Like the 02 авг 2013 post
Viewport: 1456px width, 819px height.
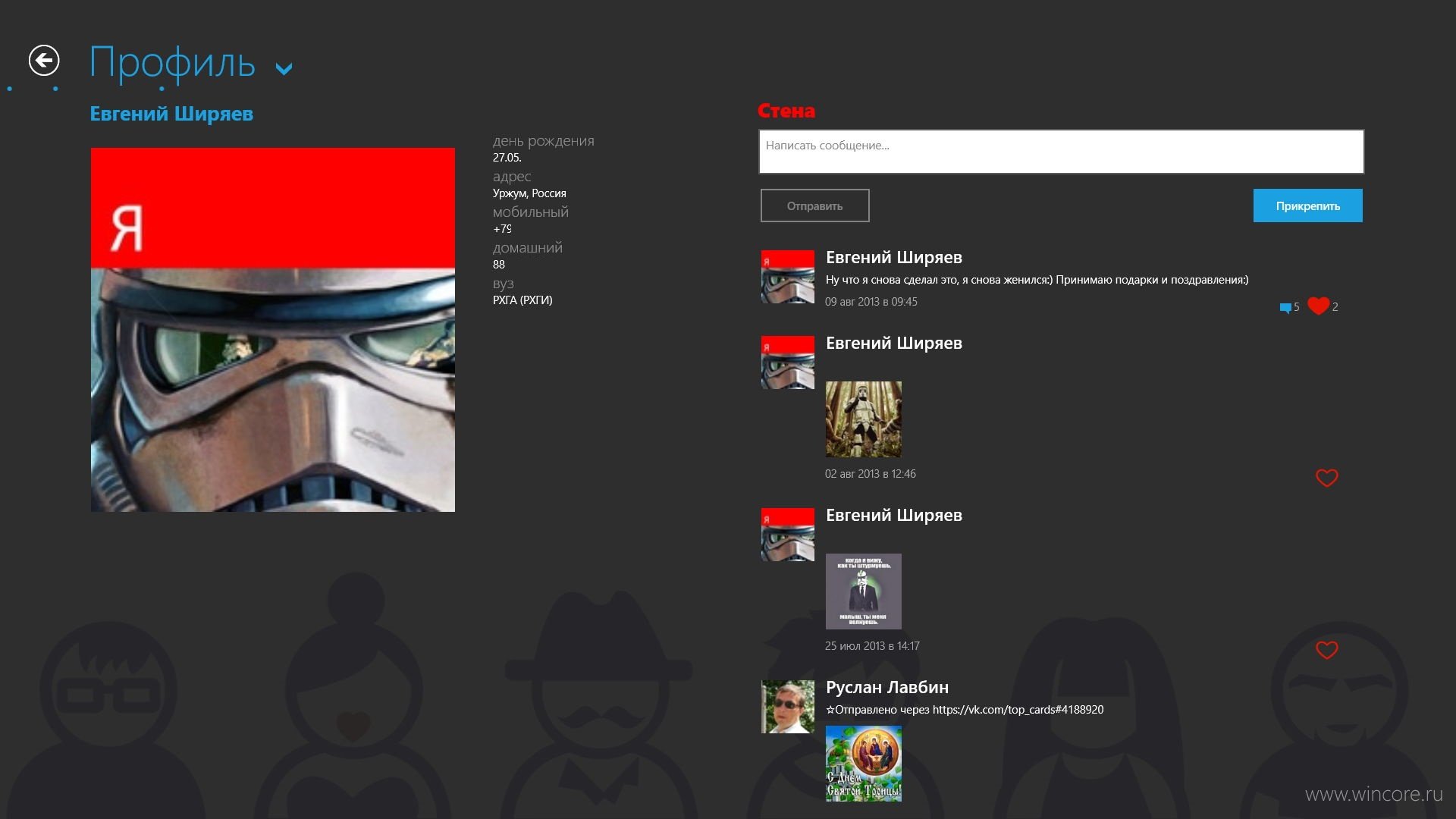[1326, 478]
